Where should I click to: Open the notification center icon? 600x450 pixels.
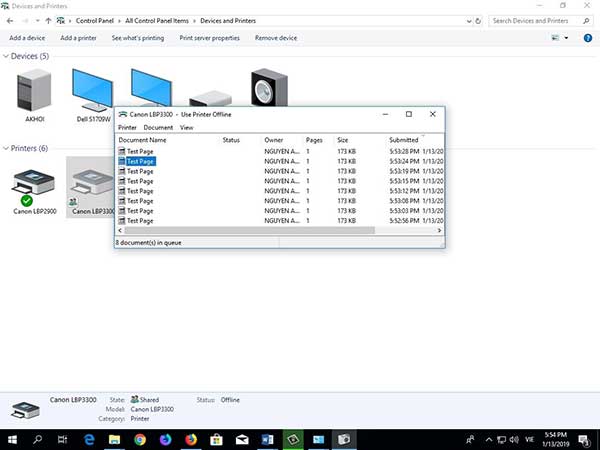(584, 440)
